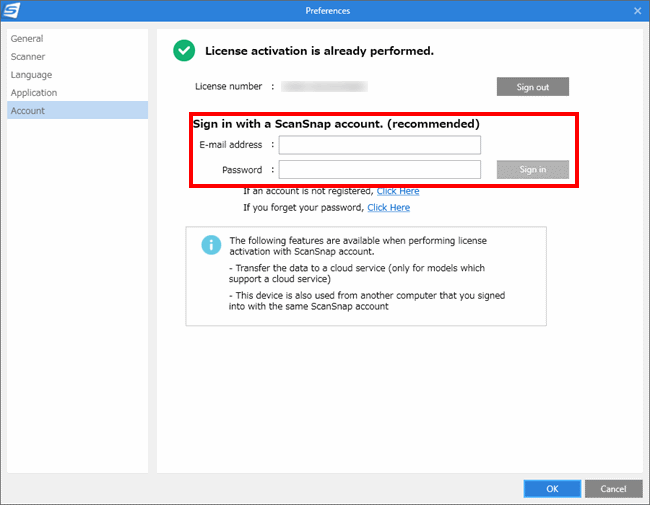The width and height of the screenshot is (650, 505).
Task: Click 'Sign in with a ScanSnap account' heading
Action: pos(336,124)
